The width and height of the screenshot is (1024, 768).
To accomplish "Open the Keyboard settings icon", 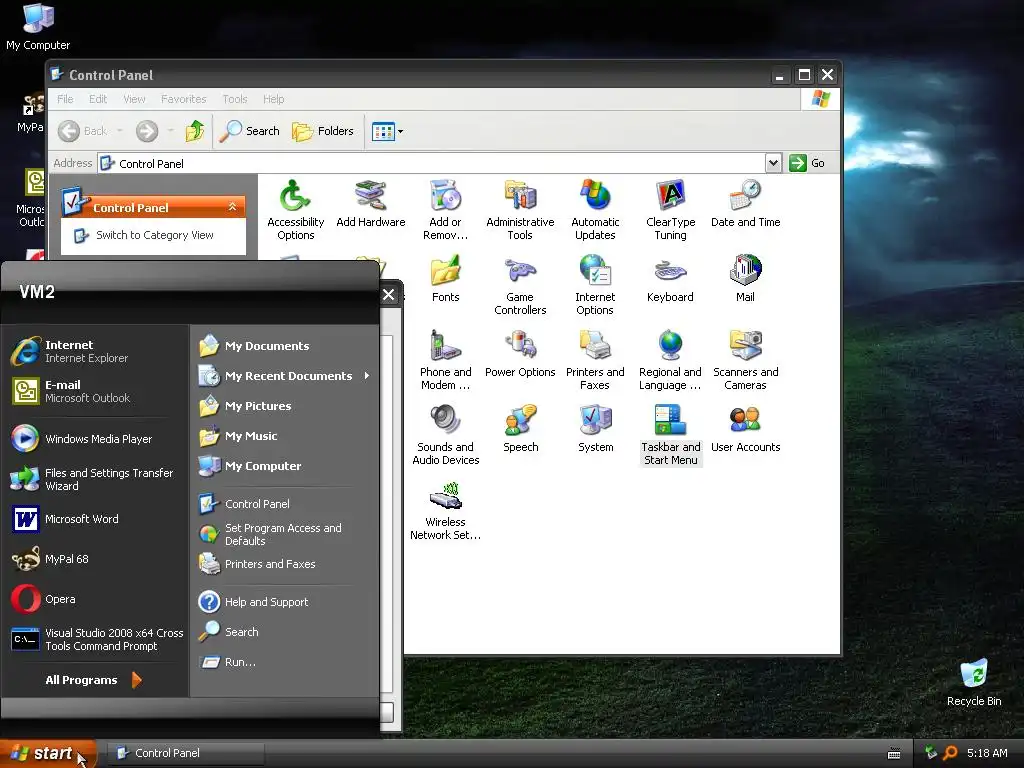I will click(670, 279).
